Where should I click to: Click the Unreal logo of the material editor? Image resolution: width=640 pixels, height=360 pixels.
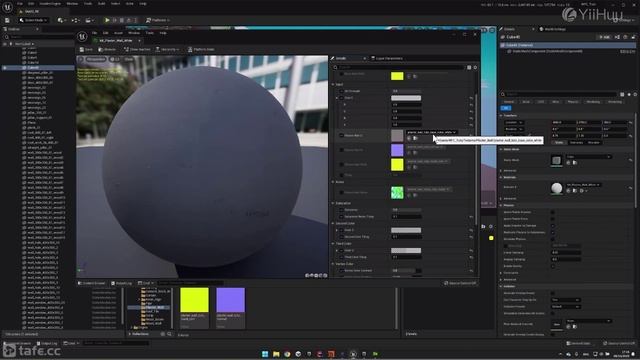click(82, 36)
